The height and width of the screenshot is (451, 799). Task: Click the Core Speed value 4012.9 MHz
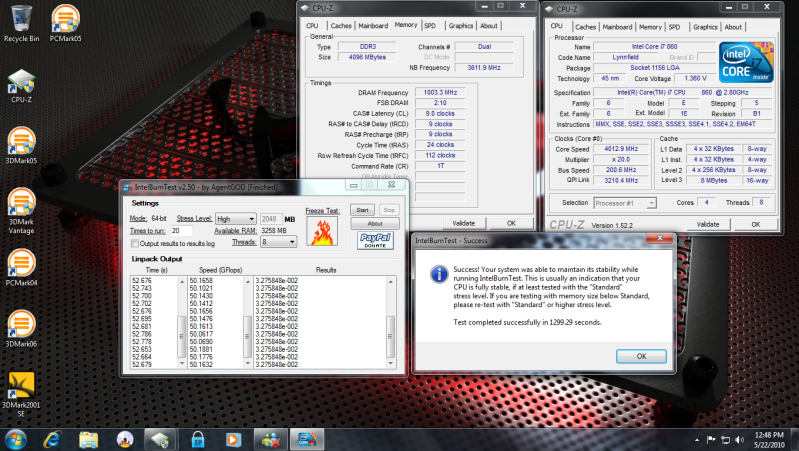[x=621, y=149]
